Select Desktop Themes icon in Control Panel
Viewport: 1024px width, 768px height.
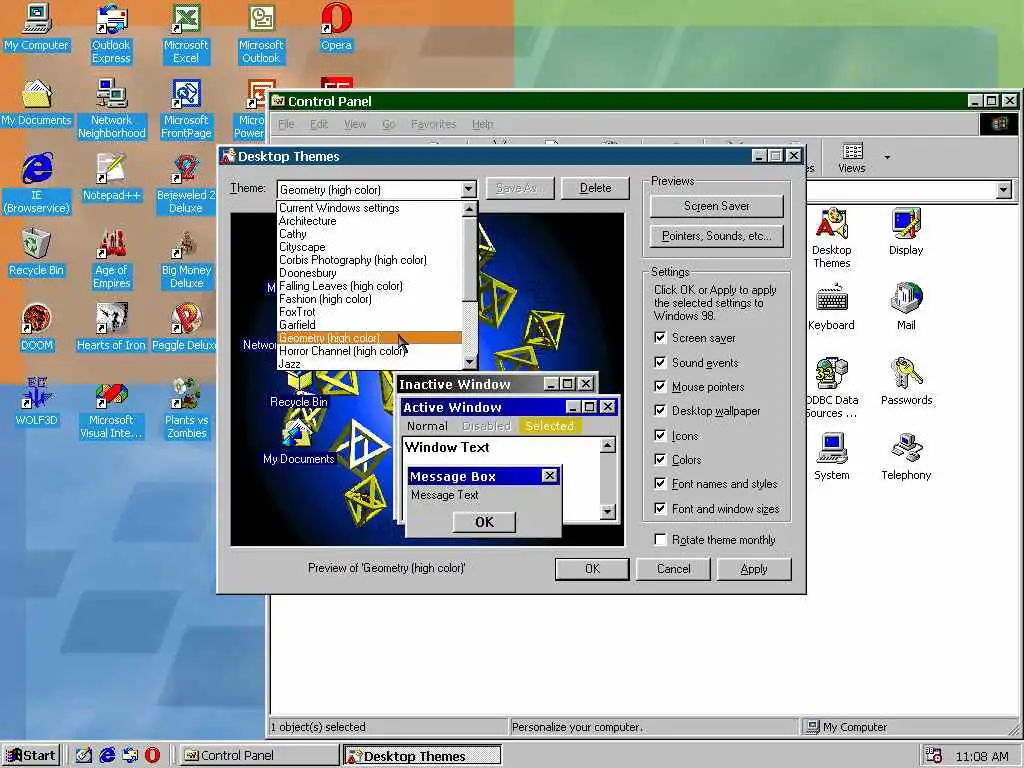click(831, 238)
